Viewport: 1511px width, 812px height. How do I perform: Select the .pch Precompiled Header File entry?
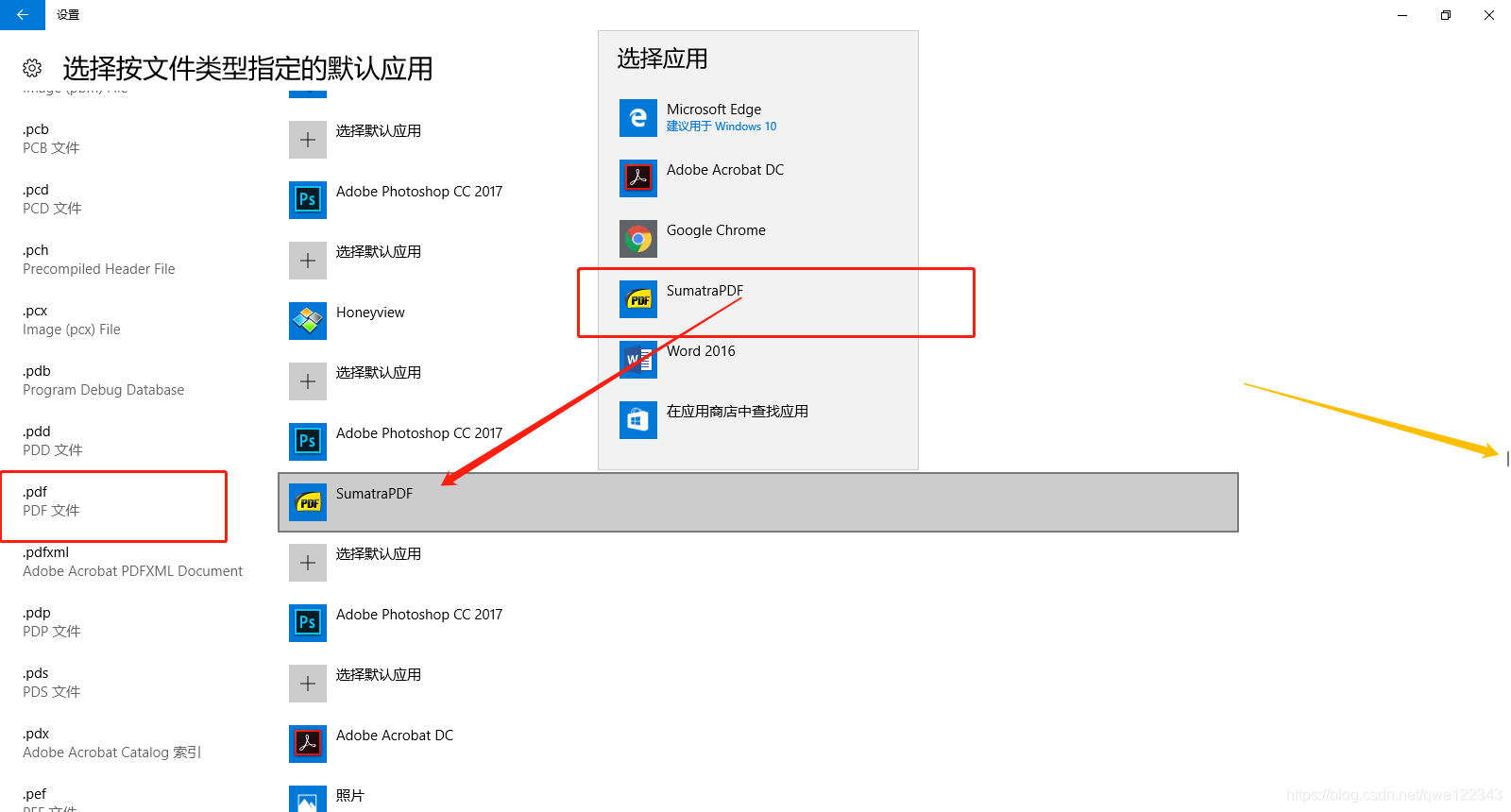(99, 260)
